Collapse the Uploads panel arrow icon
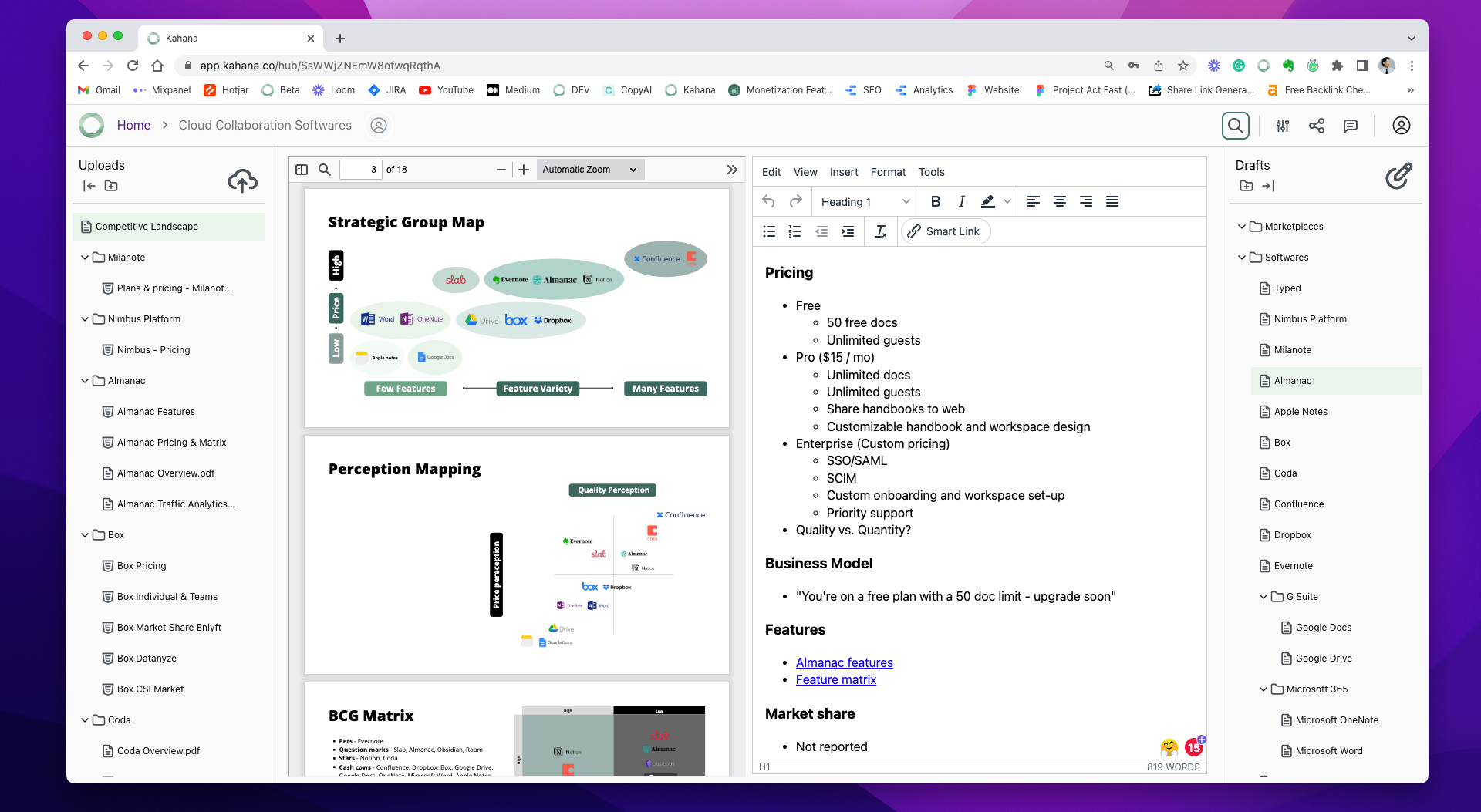This screenshot has height=812, width=1481. click(x=89, y=186)
